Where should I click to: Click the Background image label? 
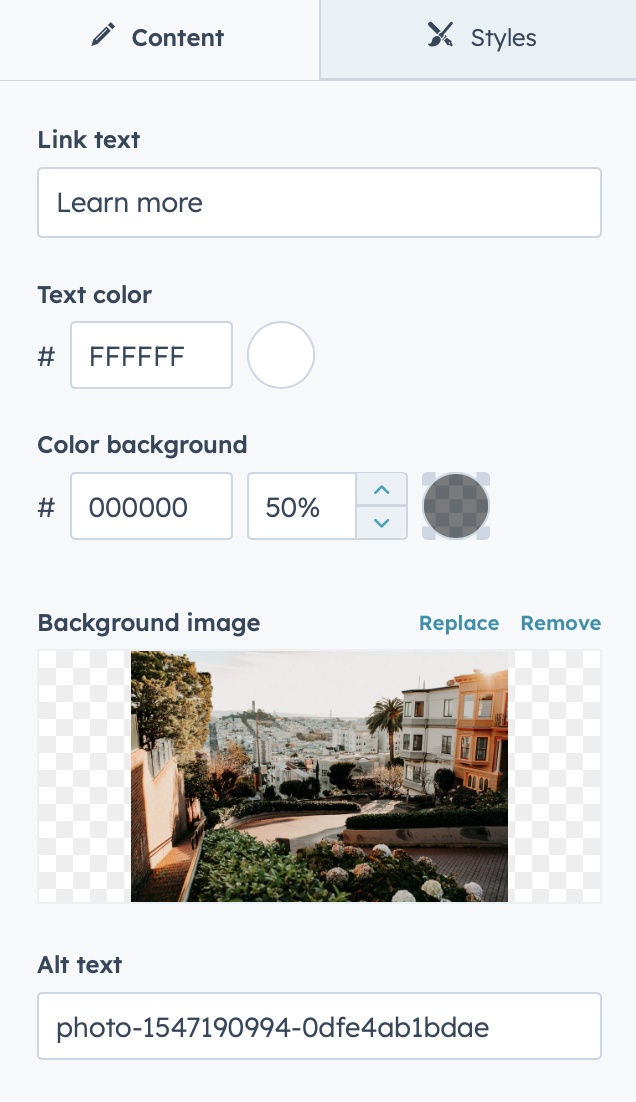[149, 623]
